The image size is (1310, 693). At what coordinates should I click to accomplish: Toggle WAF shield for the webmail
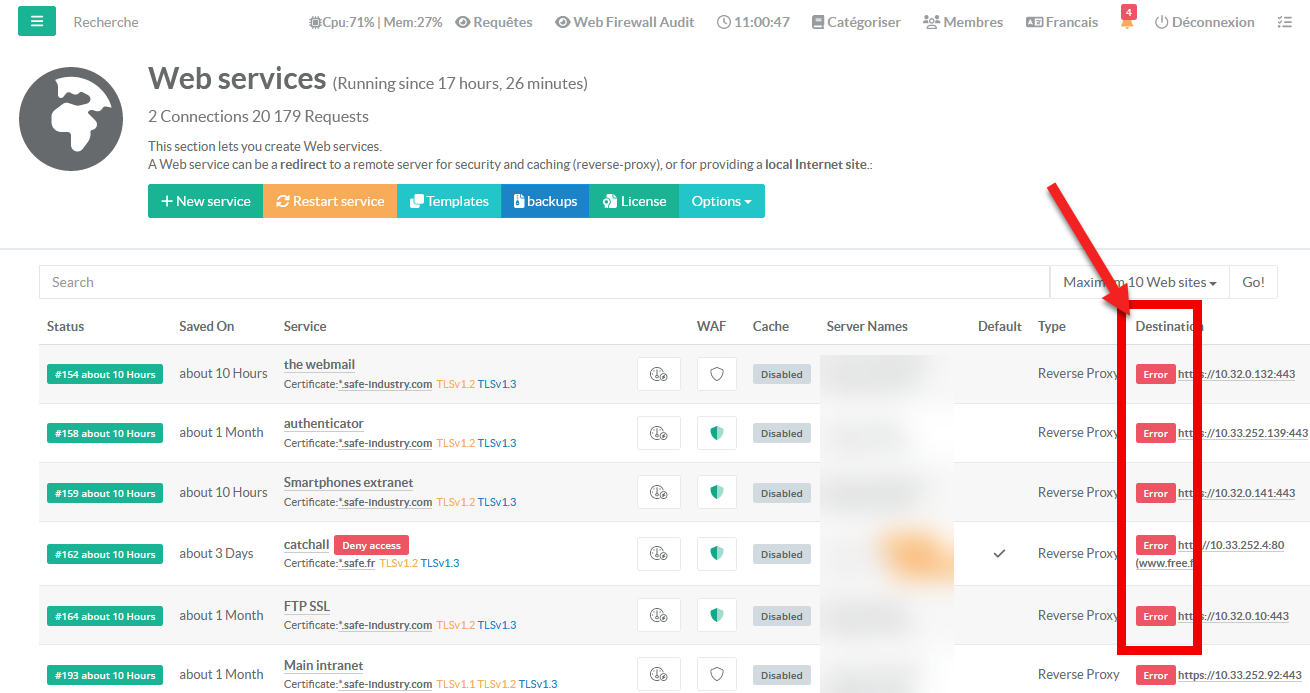coord(716,374)
